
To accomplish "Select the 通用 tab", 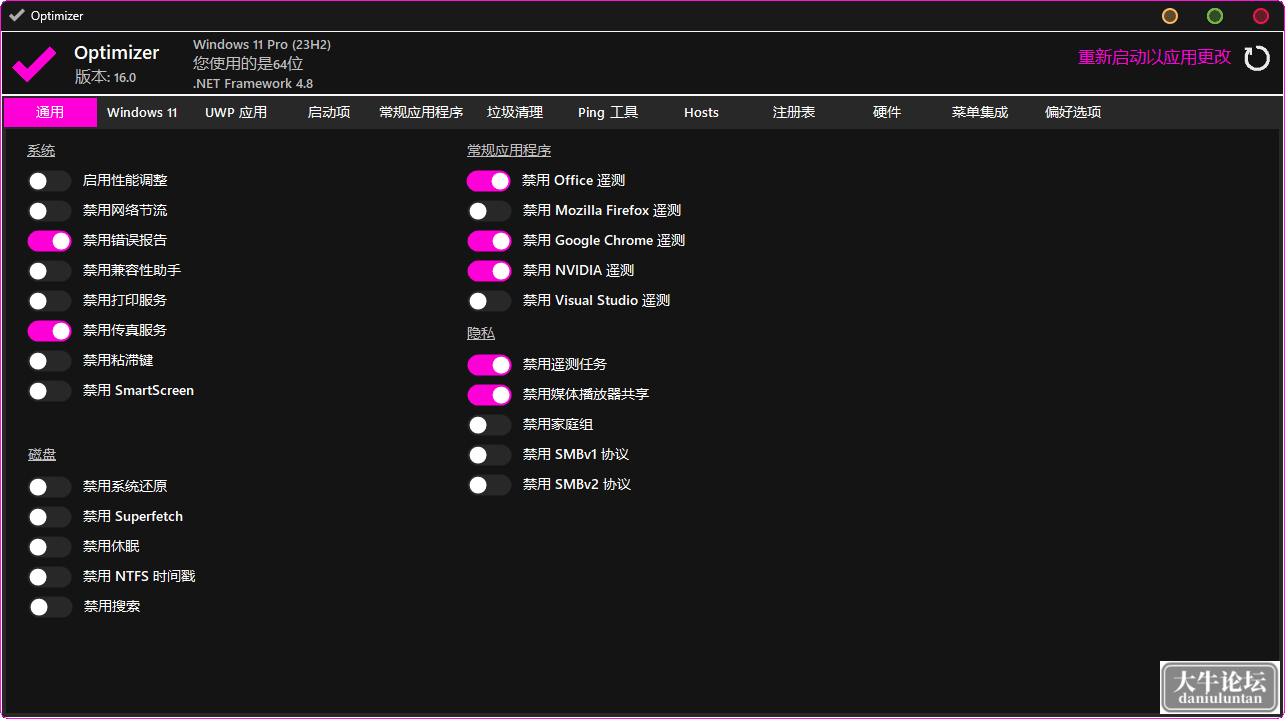I will tap(50, 112).
